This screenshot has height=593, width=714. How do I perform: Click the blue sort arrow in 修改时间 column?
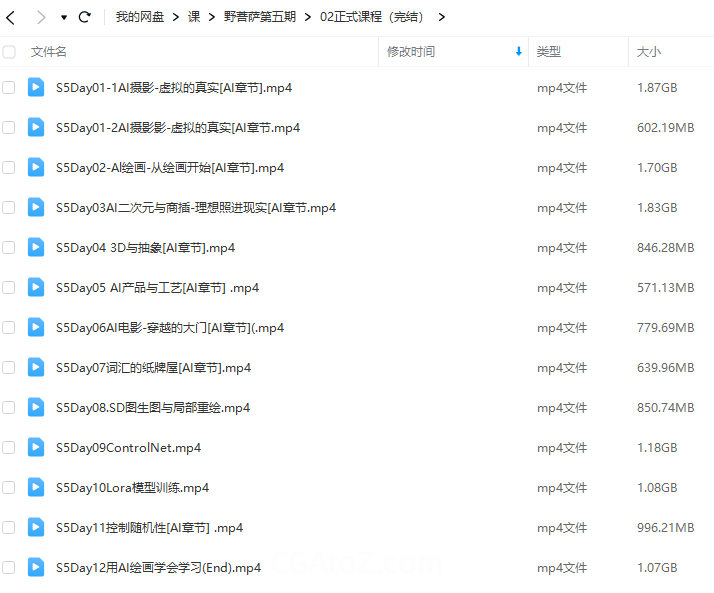click(x=518, y=51)
